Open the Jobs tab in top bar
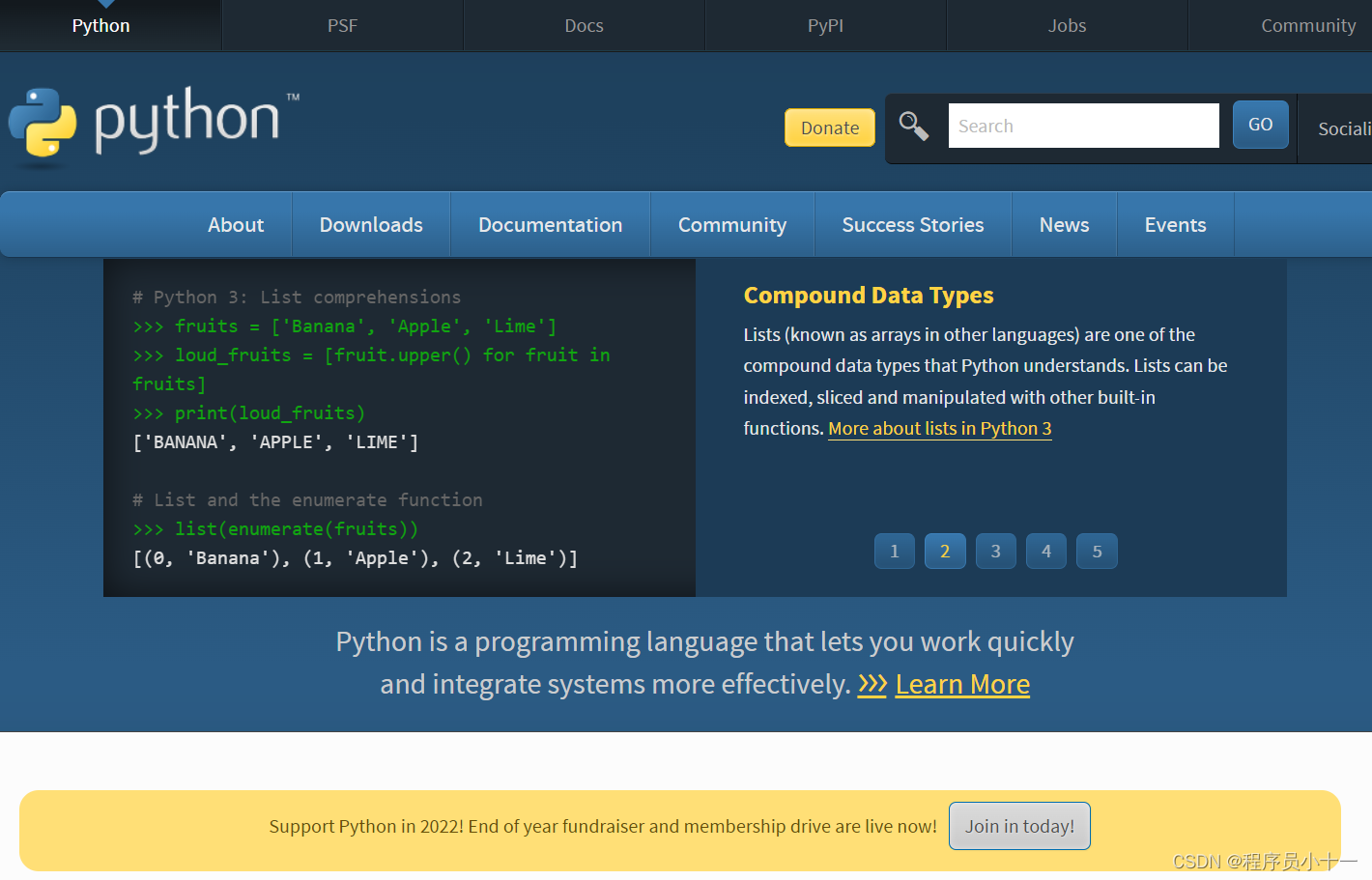 (1068, 26)
